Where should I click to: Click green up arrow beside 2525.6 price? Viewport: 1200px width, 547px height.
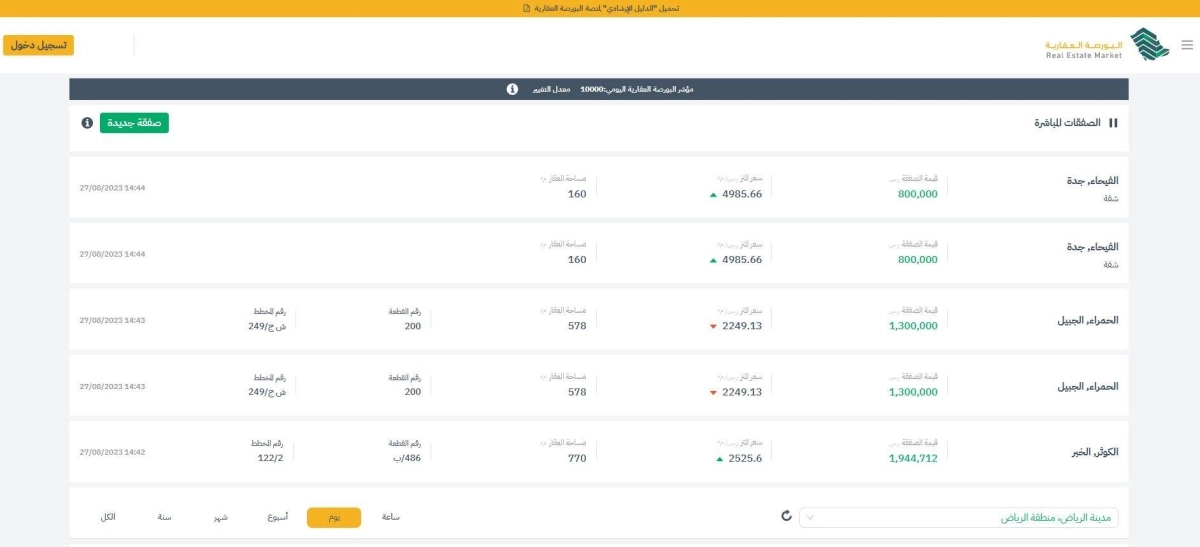coord(720,459)
